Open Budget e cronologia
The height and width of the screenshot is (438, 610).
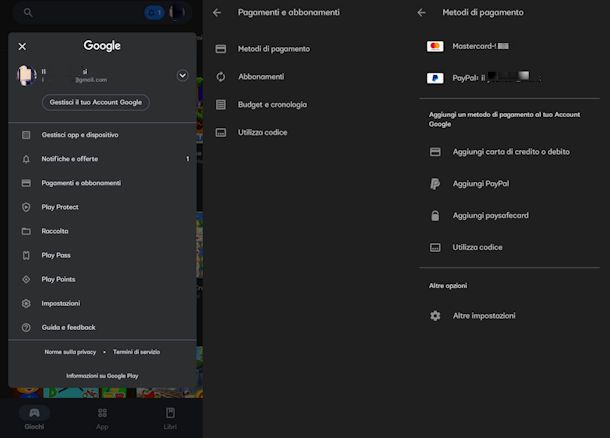tap(272, 105)
